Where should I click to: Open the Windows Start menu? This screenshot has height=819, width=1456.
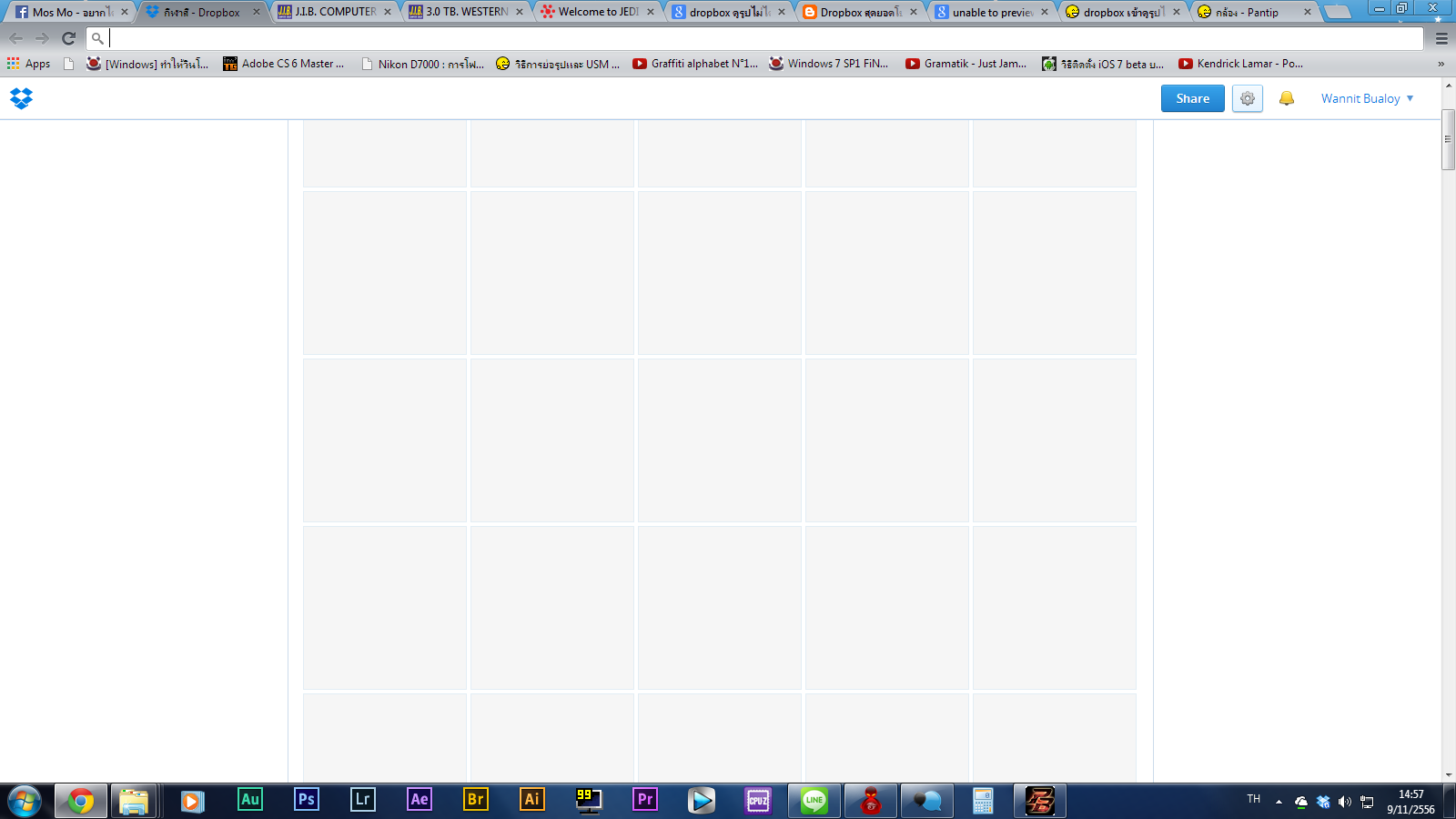point(25,801)
